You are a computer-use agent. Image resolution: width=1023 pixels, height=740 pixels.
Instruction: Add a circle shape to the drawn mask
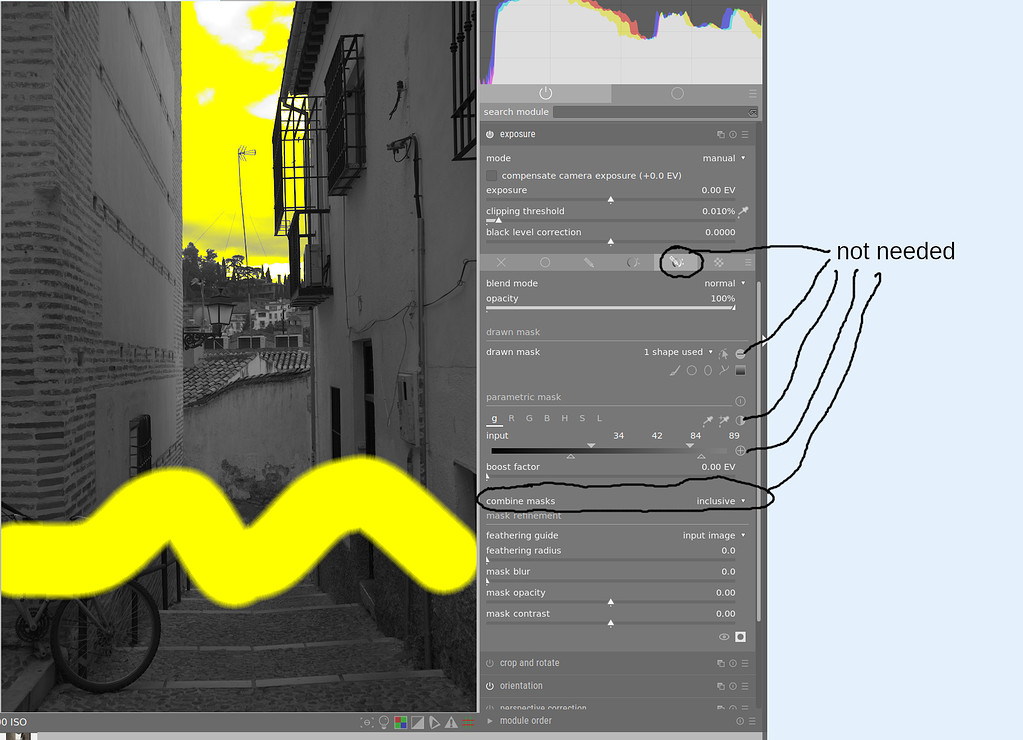(691, 370)
